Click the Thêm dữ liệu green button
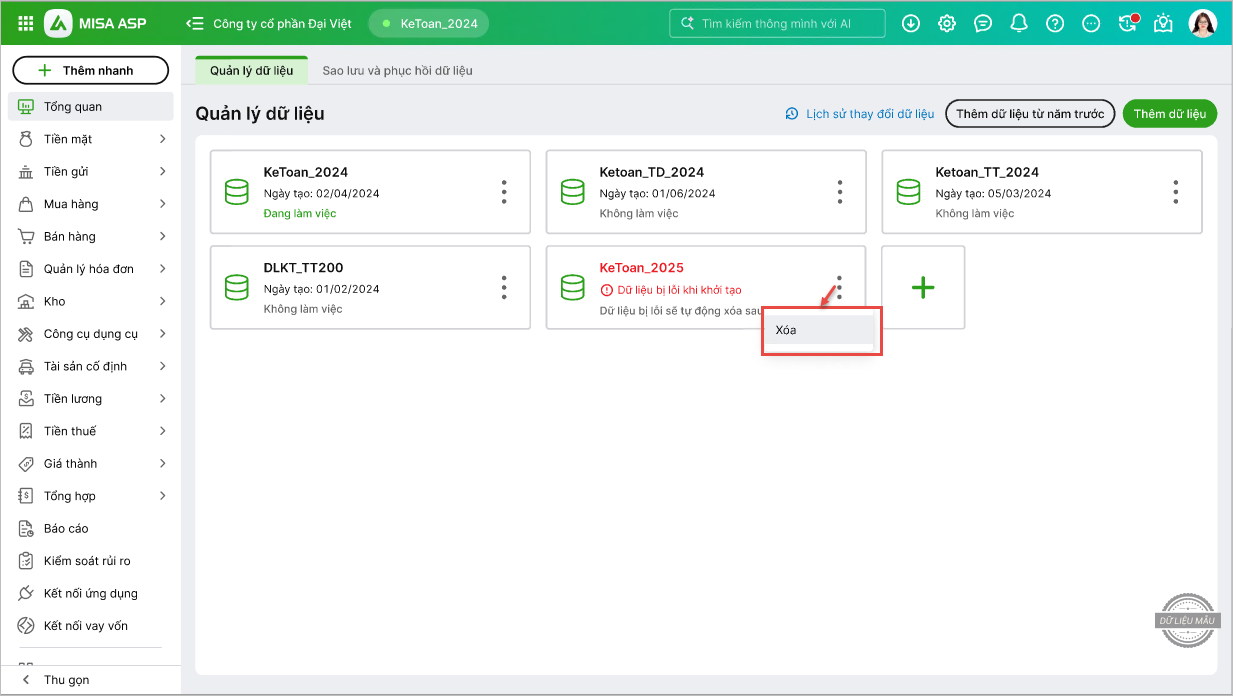 [1169, 114]
